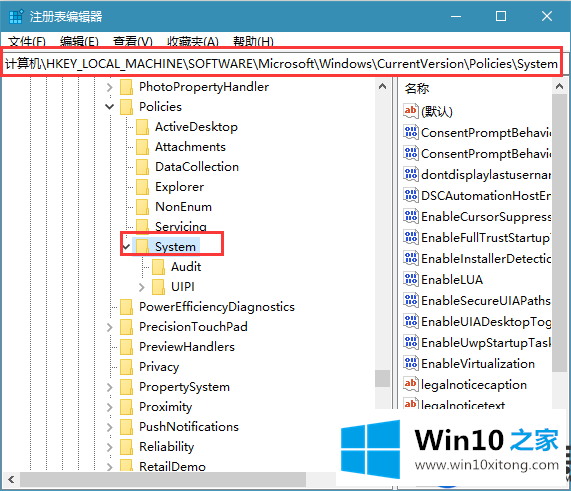Select the legalnoticetext value
The image size is (571, 491).
point(462,404)
